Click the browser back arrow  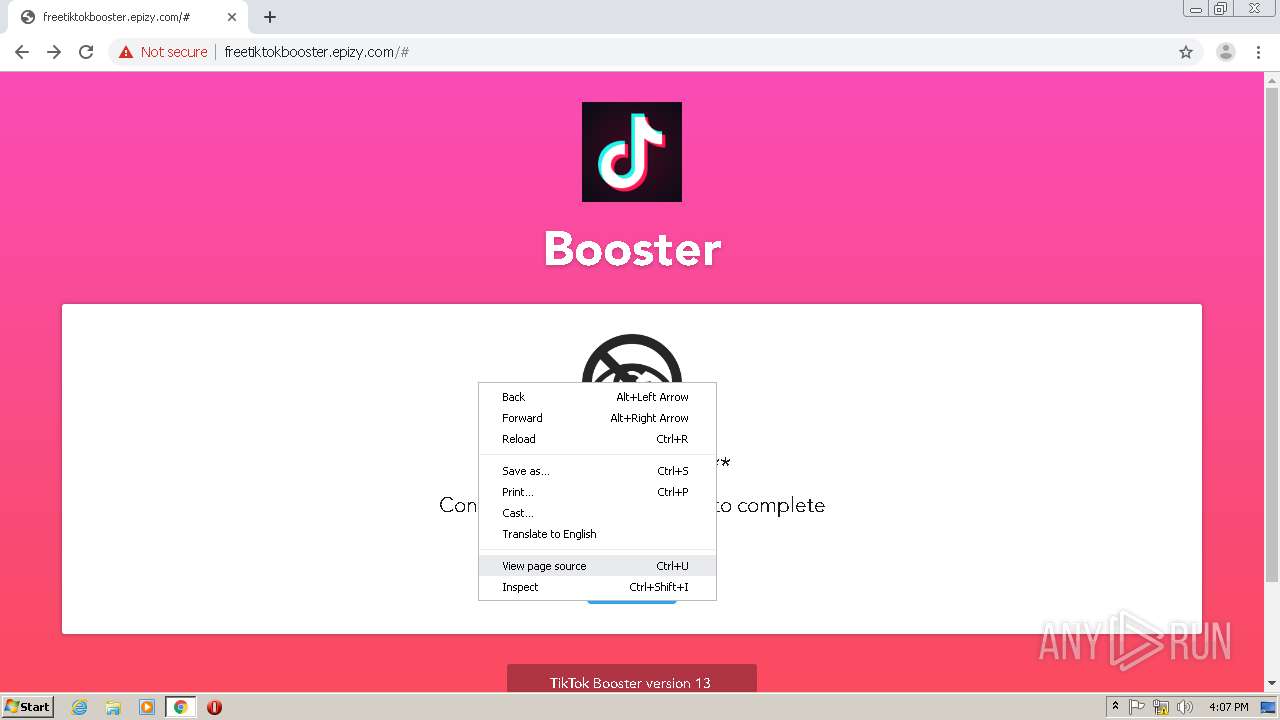click(x=22, y=52)
